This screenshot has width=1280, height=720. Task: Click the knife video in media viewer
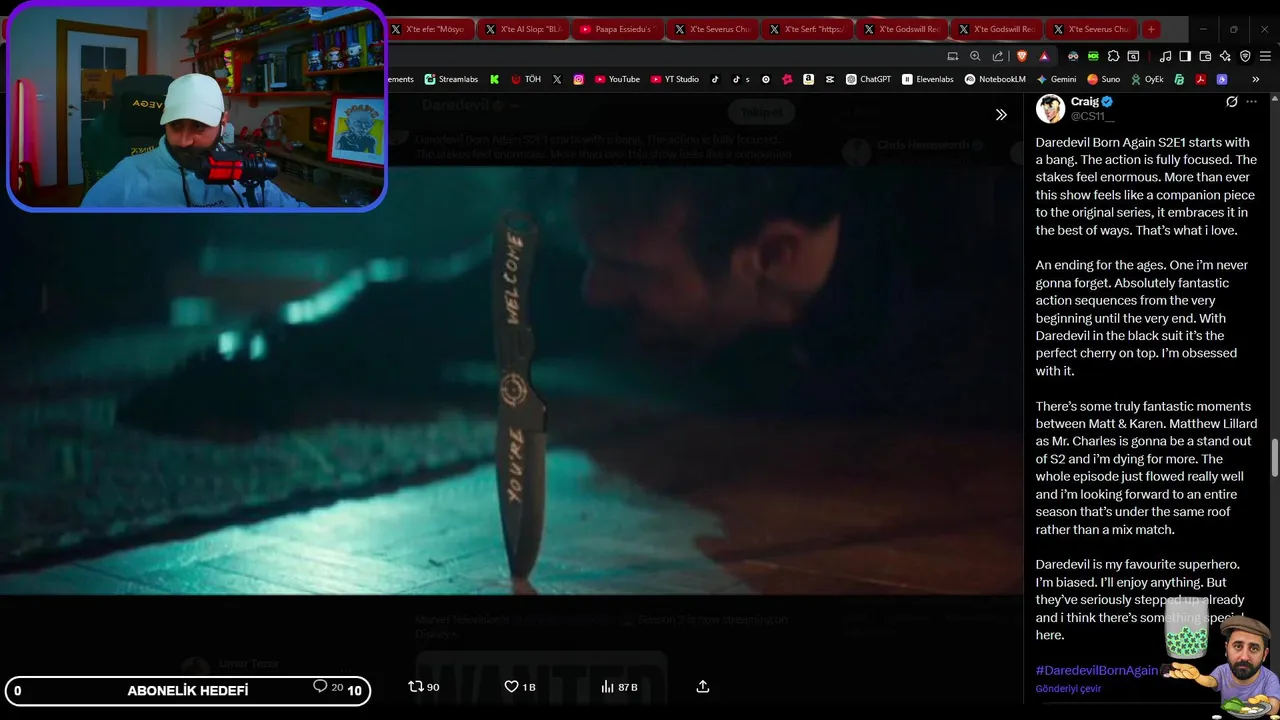click(x=511, y=381)
